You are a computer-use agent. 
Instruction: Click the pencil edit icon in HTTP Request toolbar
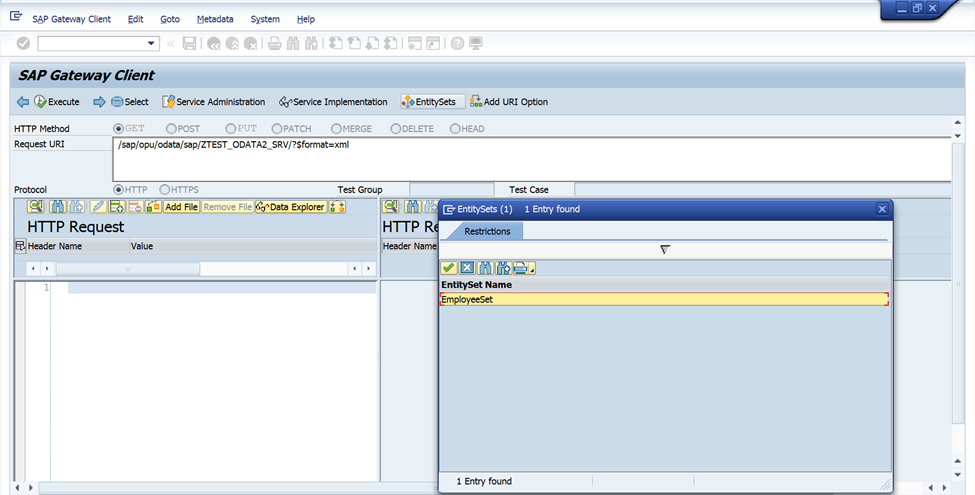(x=98, y=206)
